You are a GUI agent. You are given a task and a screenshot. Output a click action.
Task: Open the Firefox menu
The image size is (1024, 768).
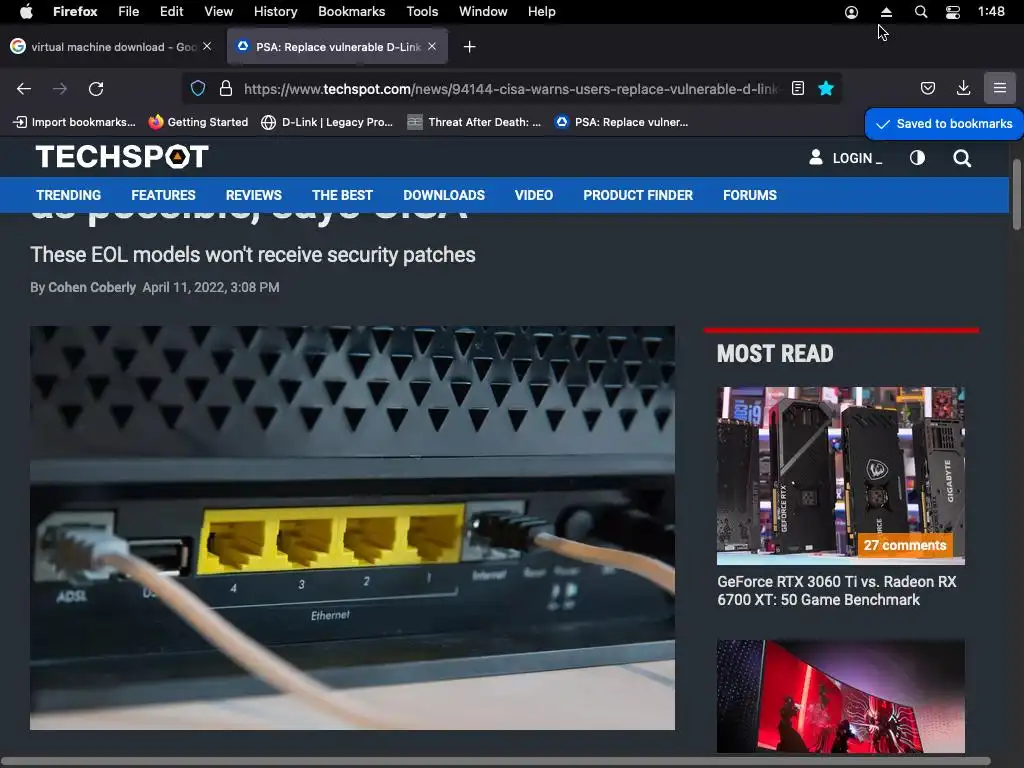pos(75,12)
